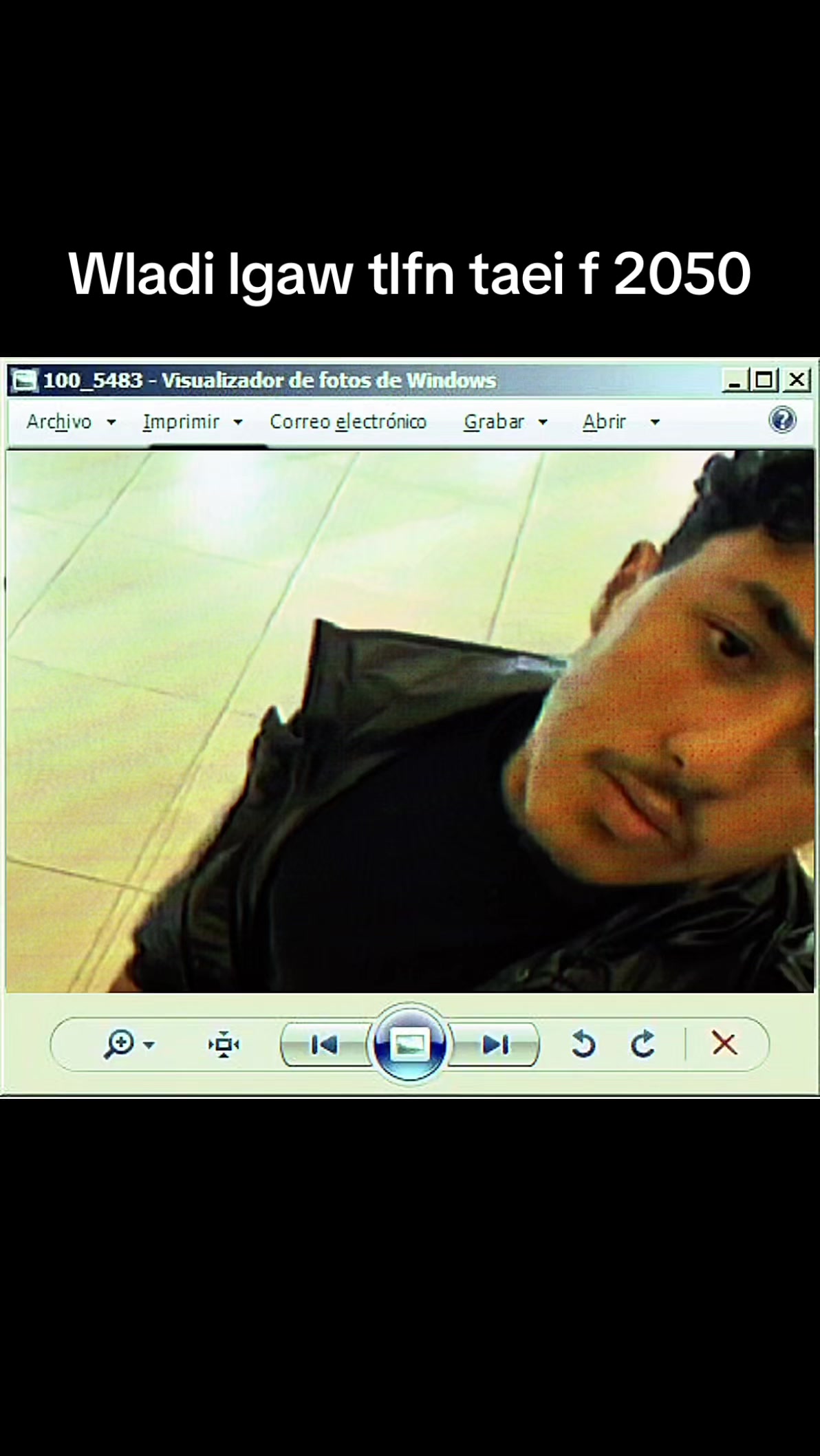Start the slideshow with center button
This screenshot has width=820, height=1456.
[409, 1045]
